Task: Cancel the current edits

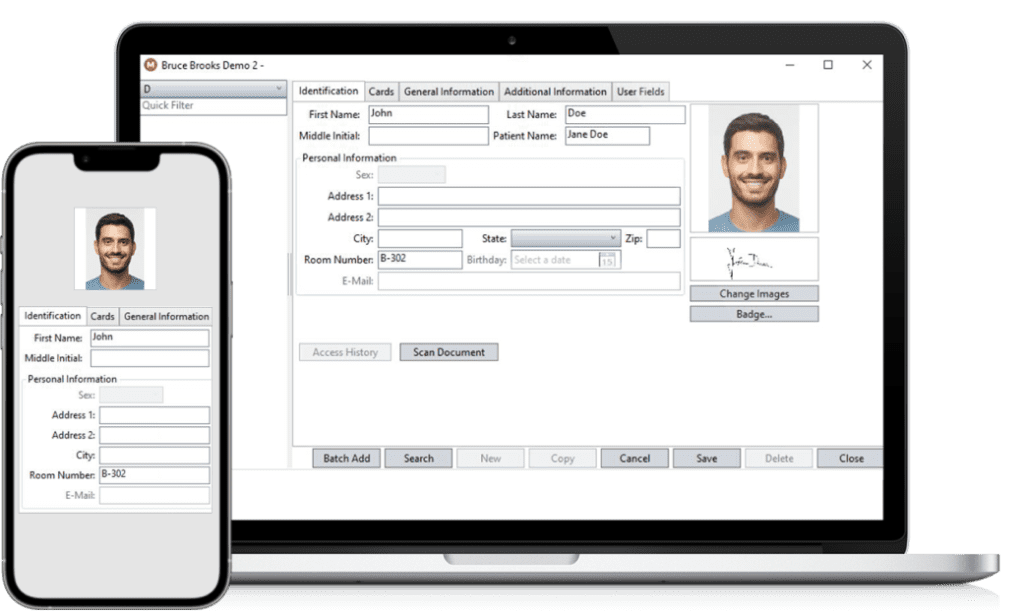Action: point(634,458)
